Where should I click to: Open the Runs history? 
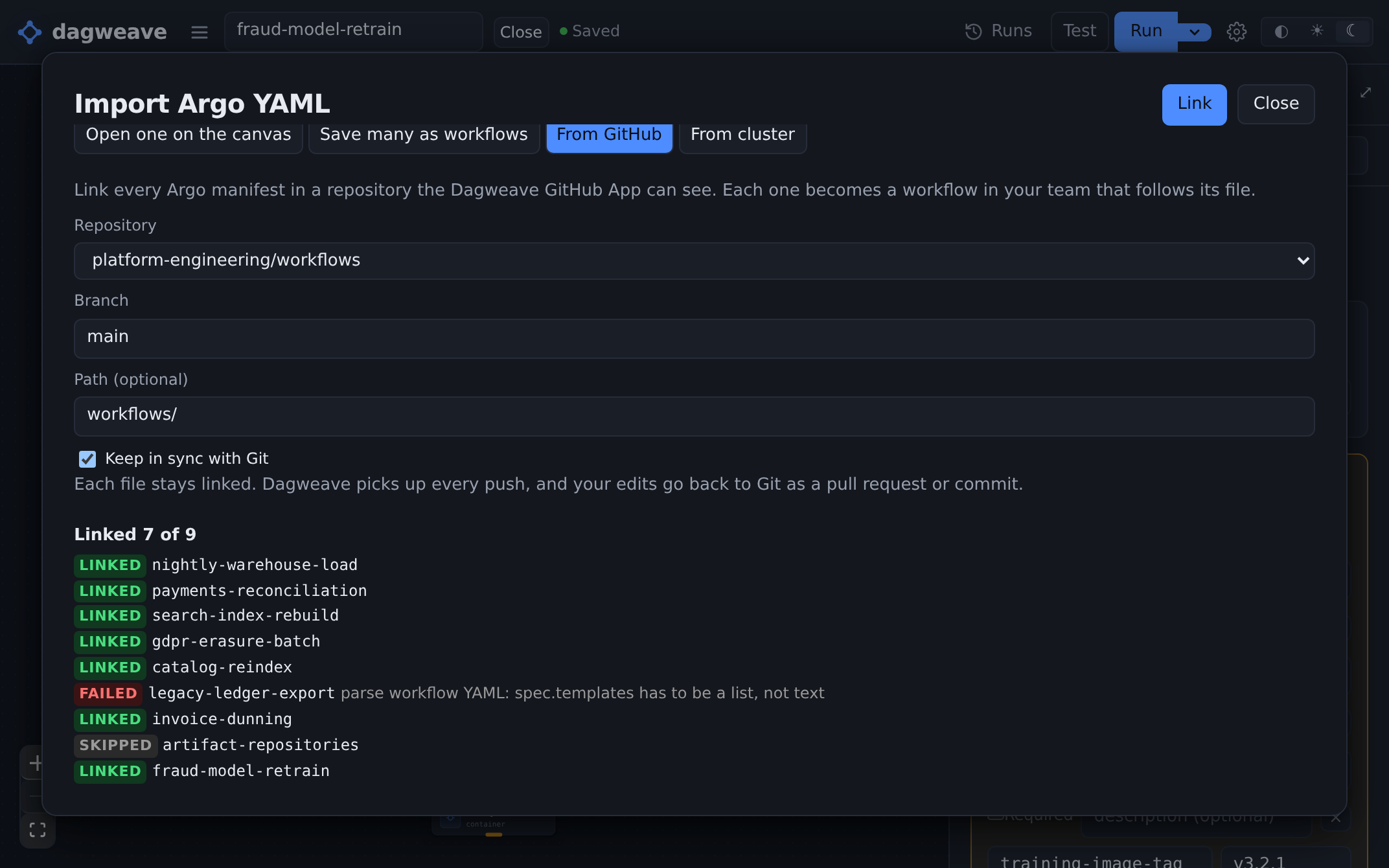[998, 31]
